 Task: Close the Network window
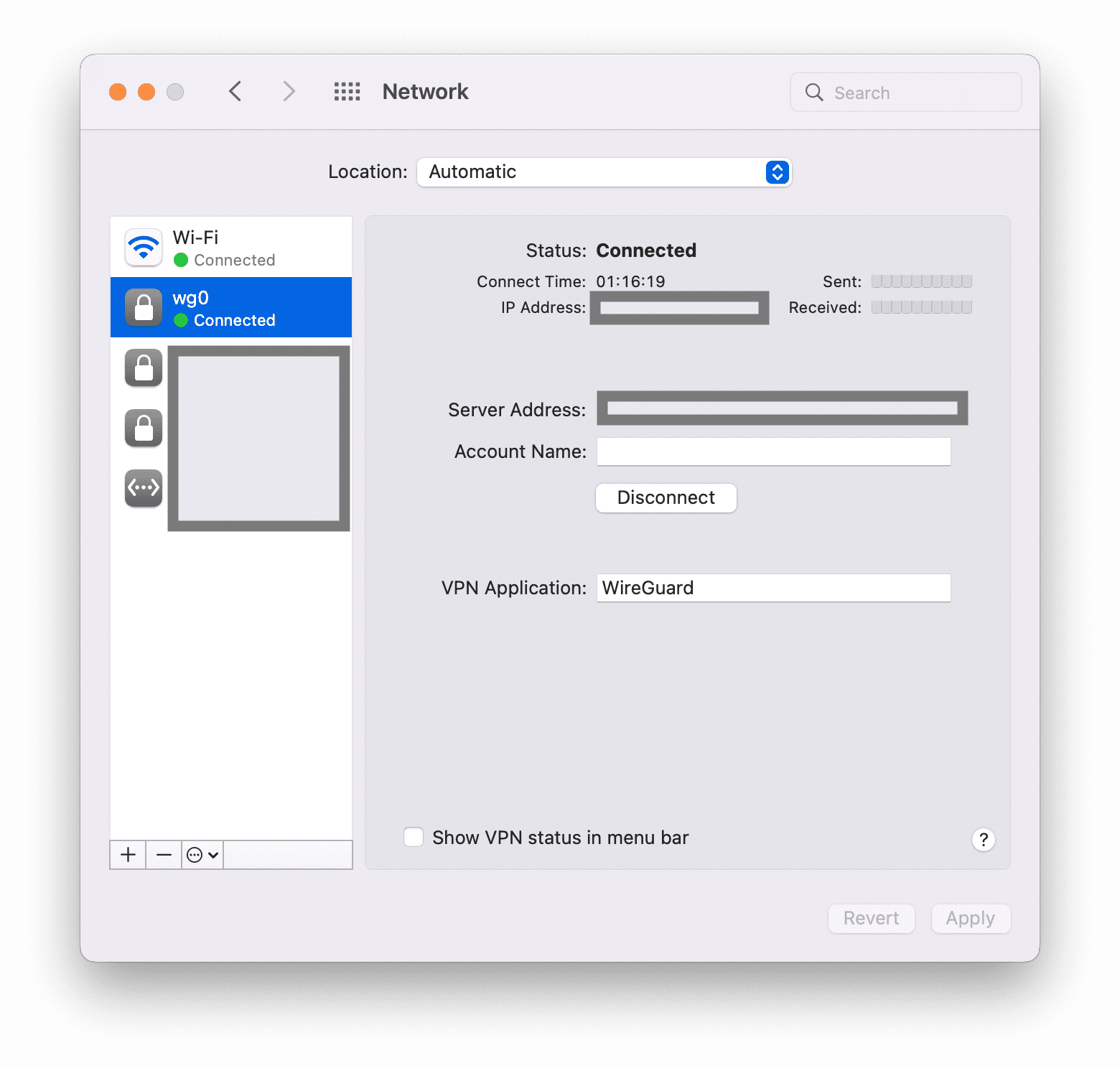click(118, 92)
